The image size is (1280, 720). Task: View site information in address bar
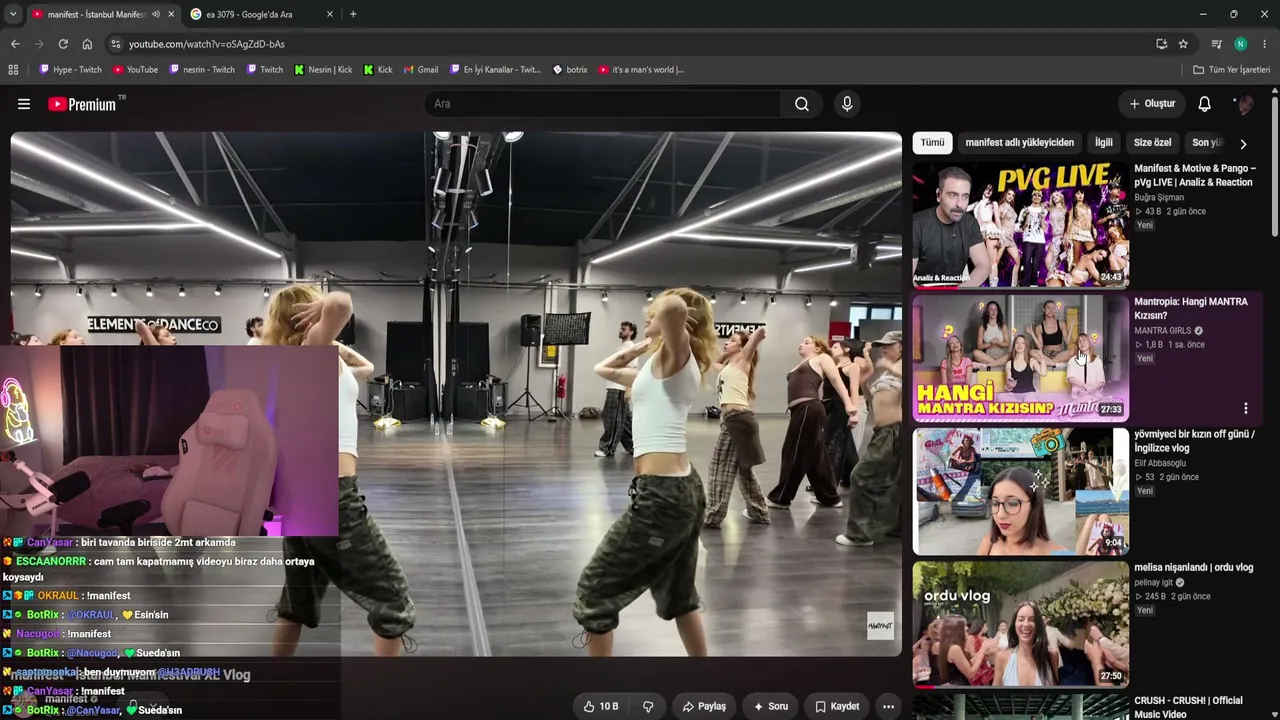[x=116, y=44]
